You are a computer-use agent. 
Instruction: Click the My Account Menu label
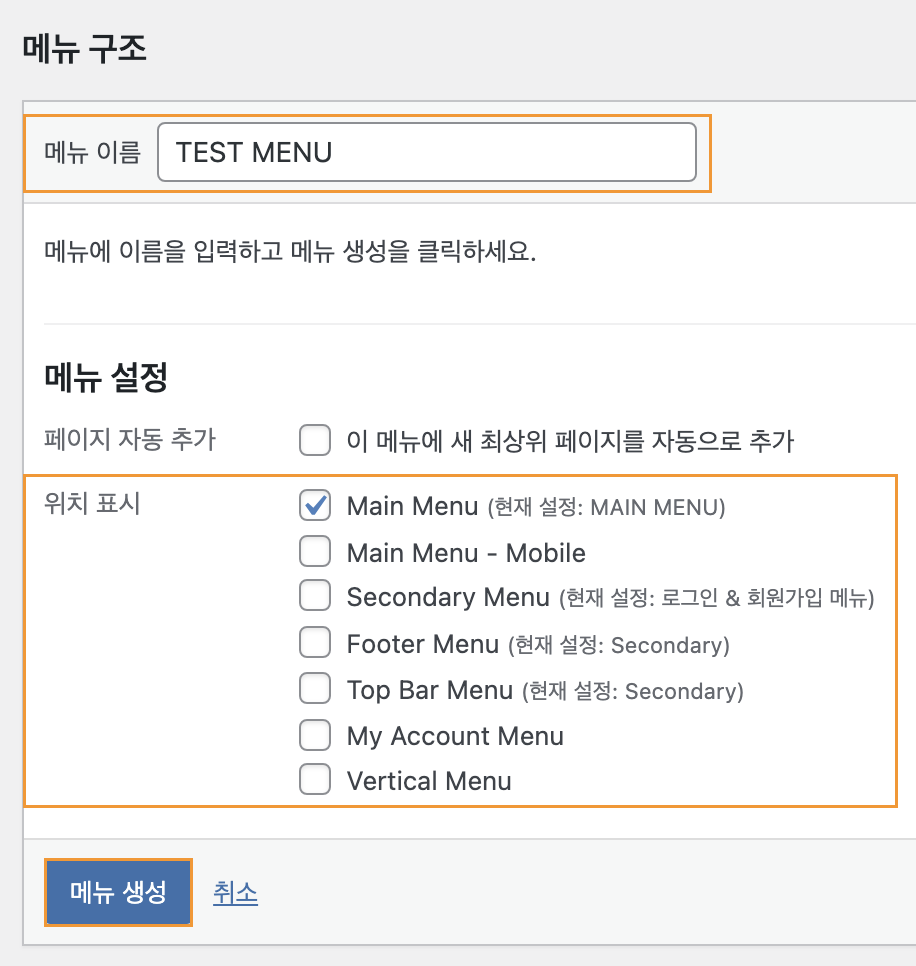click(455, 737)
